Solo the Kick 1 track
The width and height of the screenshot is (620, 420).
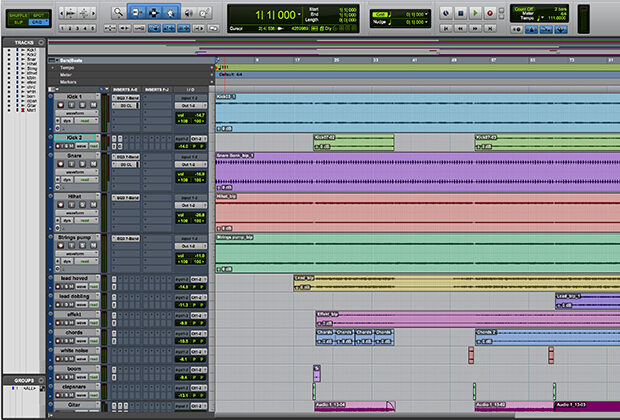[x=82, y=105]
